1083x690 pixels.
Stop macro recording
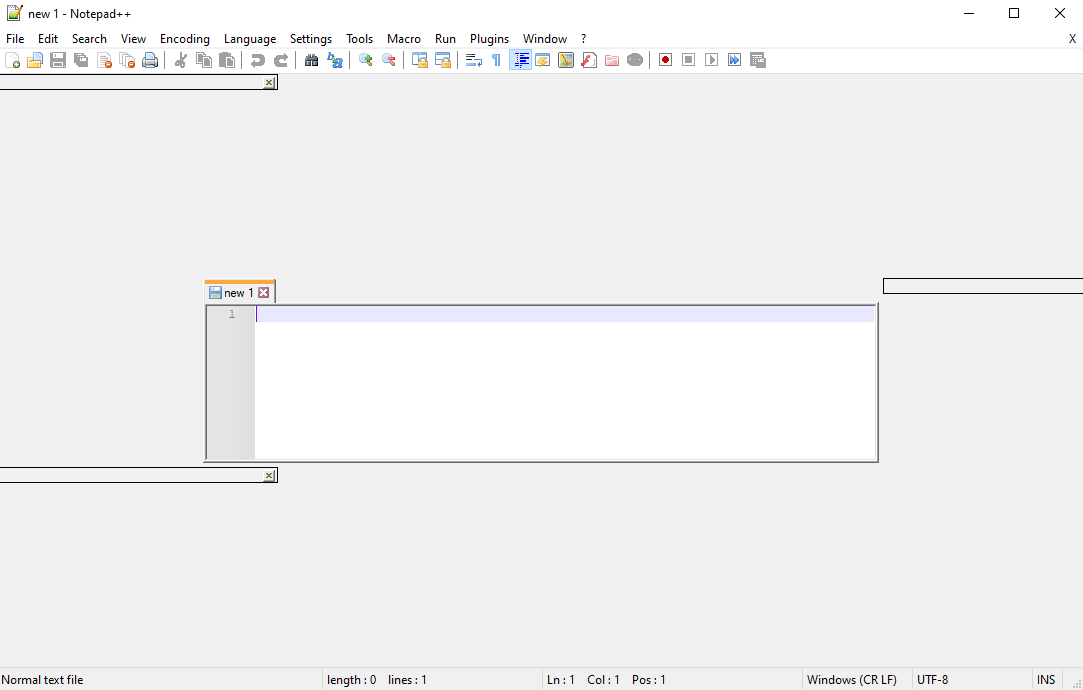coord(689,60)
